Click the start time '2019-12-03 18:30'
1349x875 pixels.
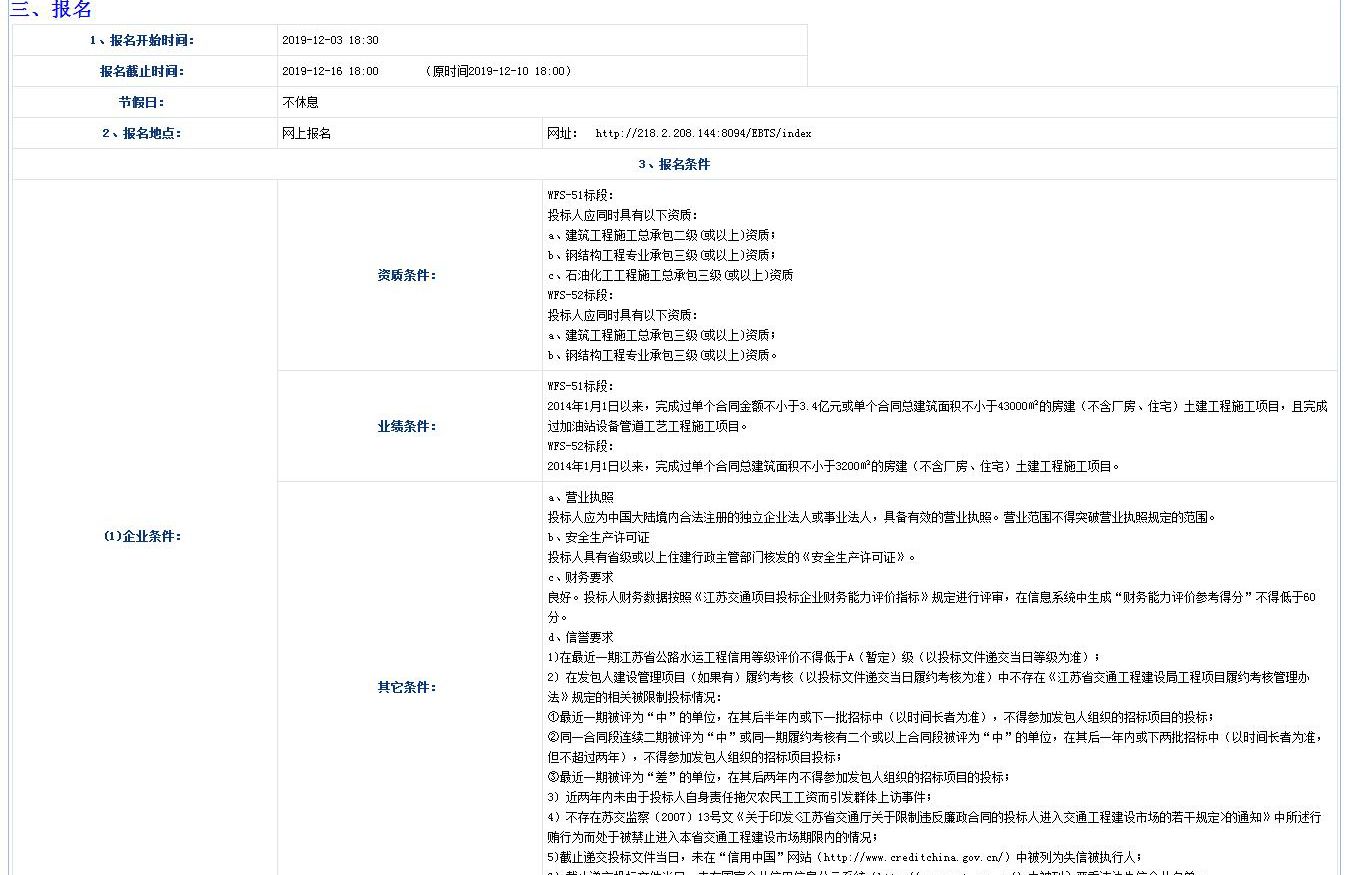click(330, 41)
